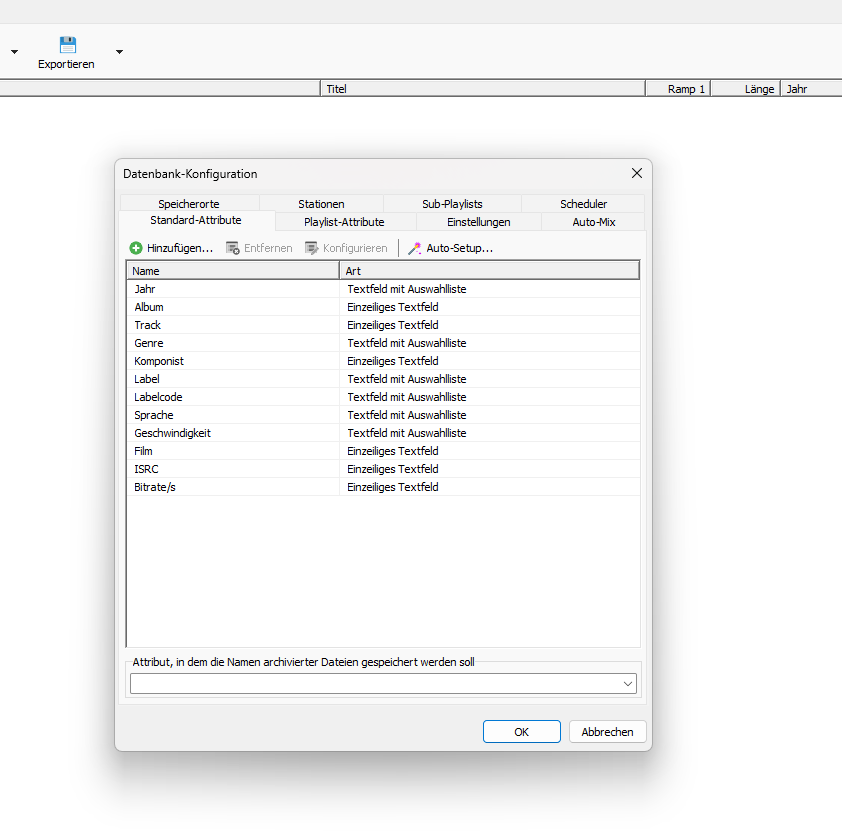Select the Genre attribute row

point(149,343)
